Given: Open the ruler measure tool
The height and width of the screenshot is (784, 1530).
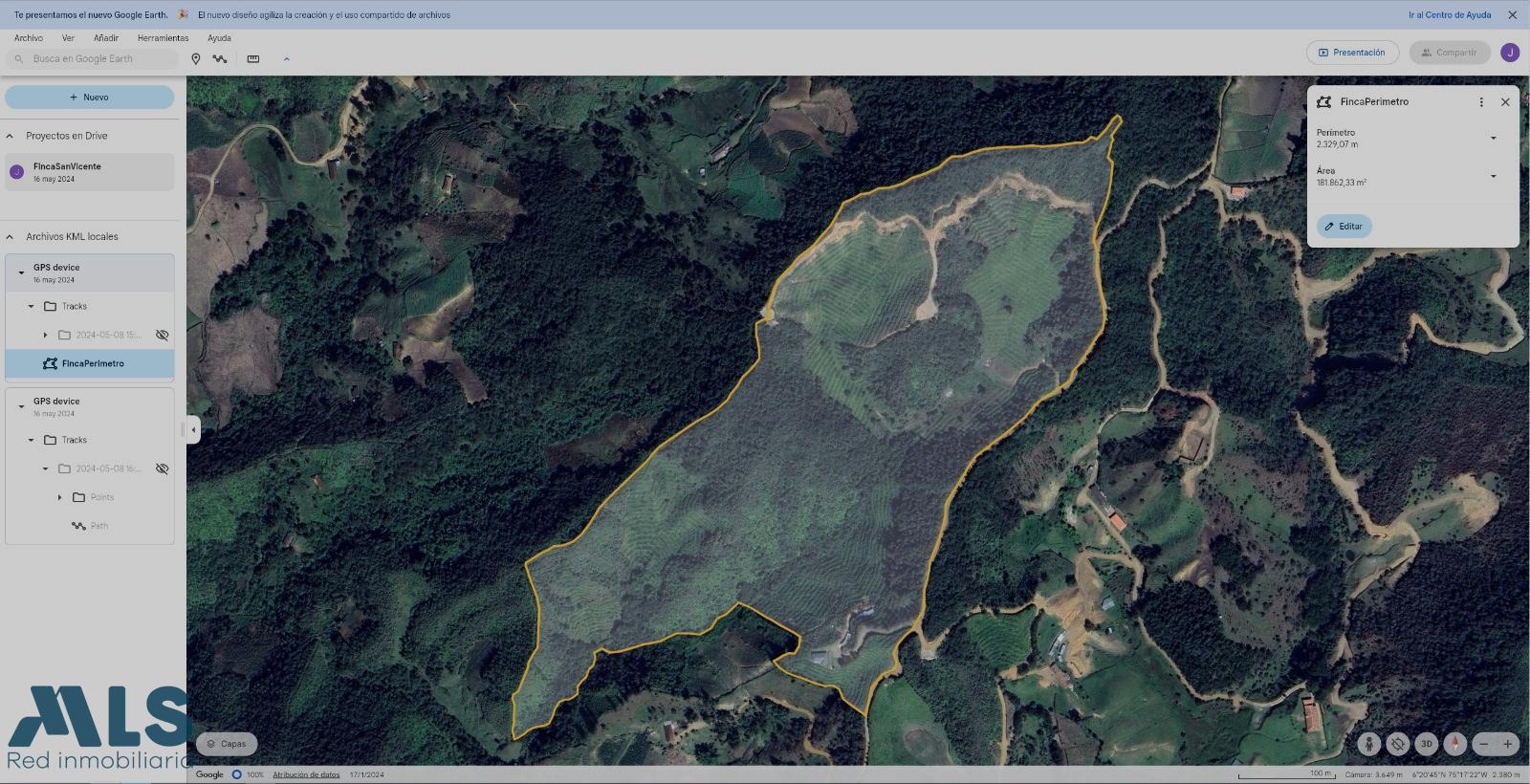Looking at the screenshot, I should 253,59.
